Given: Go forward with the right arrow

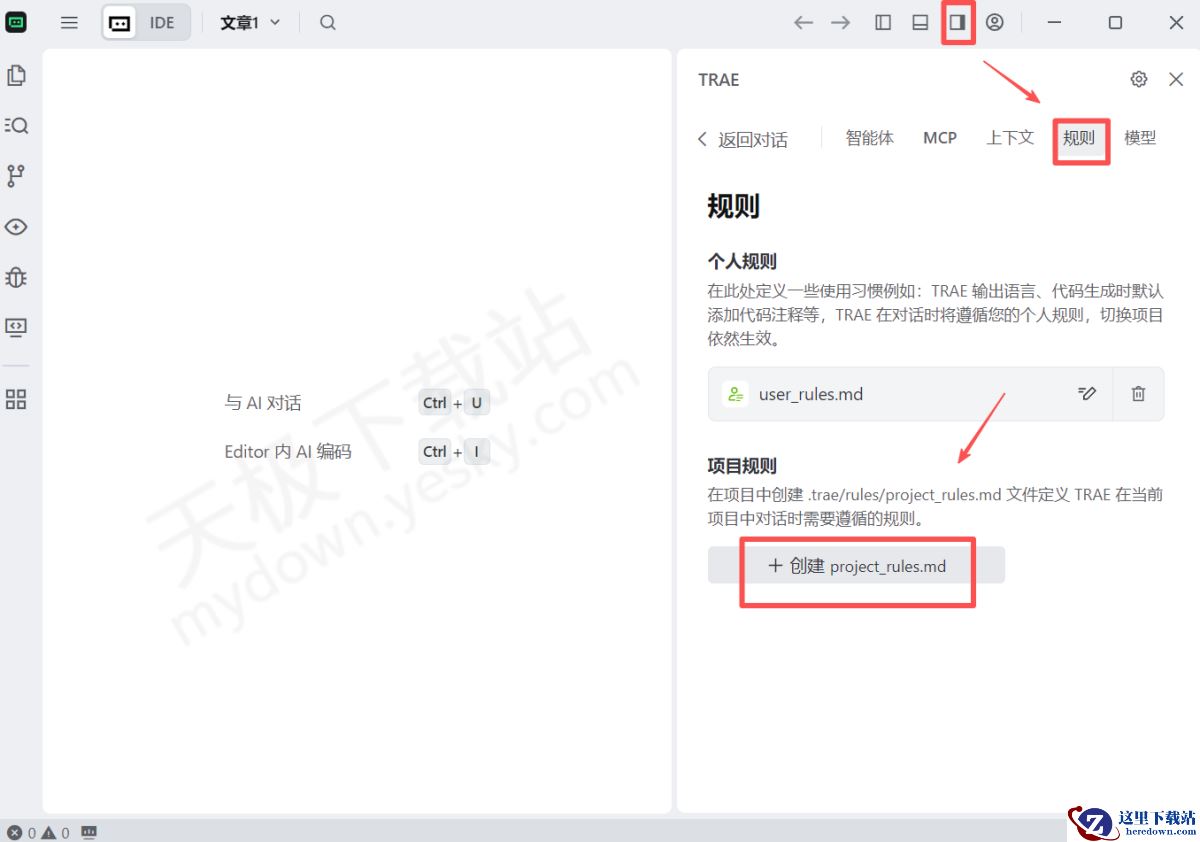Looking at the screenshot, I should pyautogui.click(x=841, y=22).
